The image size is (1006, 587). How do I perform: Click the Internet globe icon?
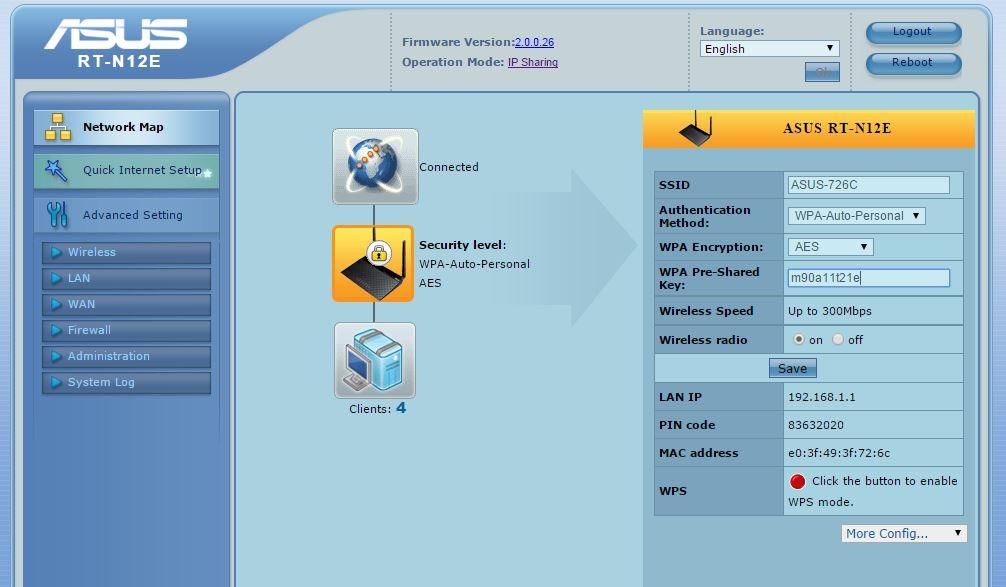(x=375, y=166)
